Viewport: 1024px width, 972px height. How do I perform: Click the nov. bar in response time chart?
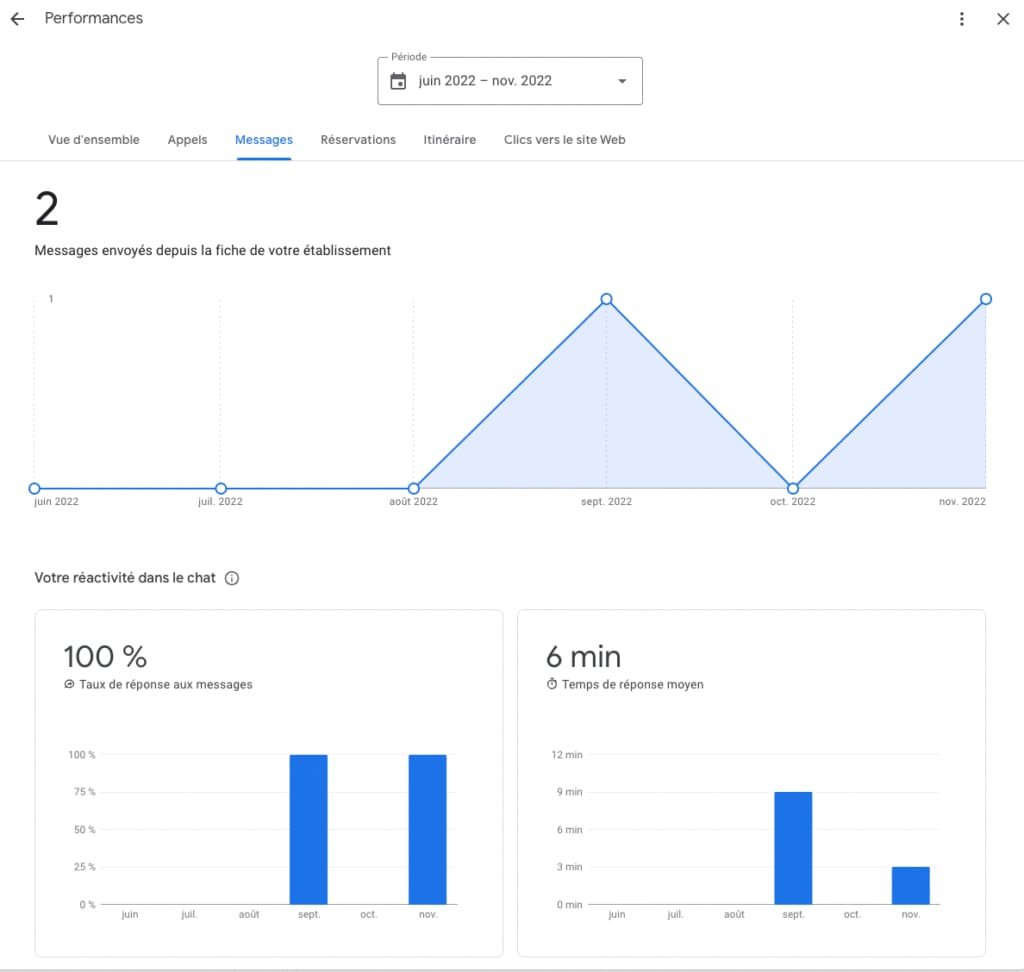pos(910,886)
